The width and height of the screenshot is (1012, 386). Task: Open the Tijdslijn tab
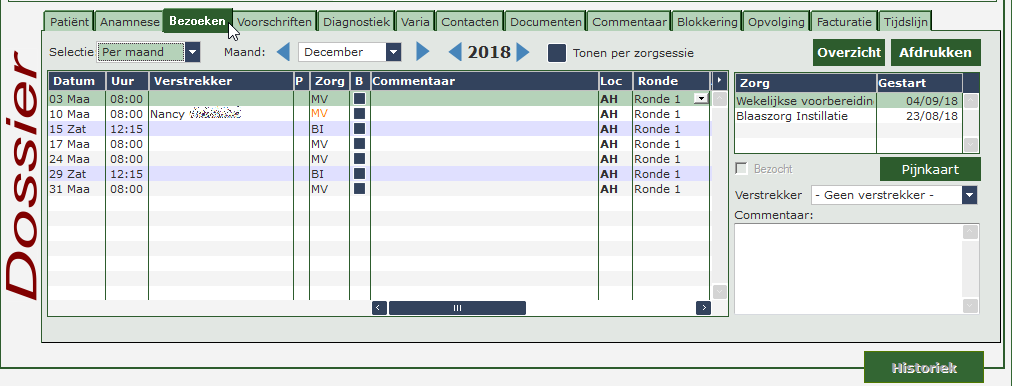coord(906,22)
